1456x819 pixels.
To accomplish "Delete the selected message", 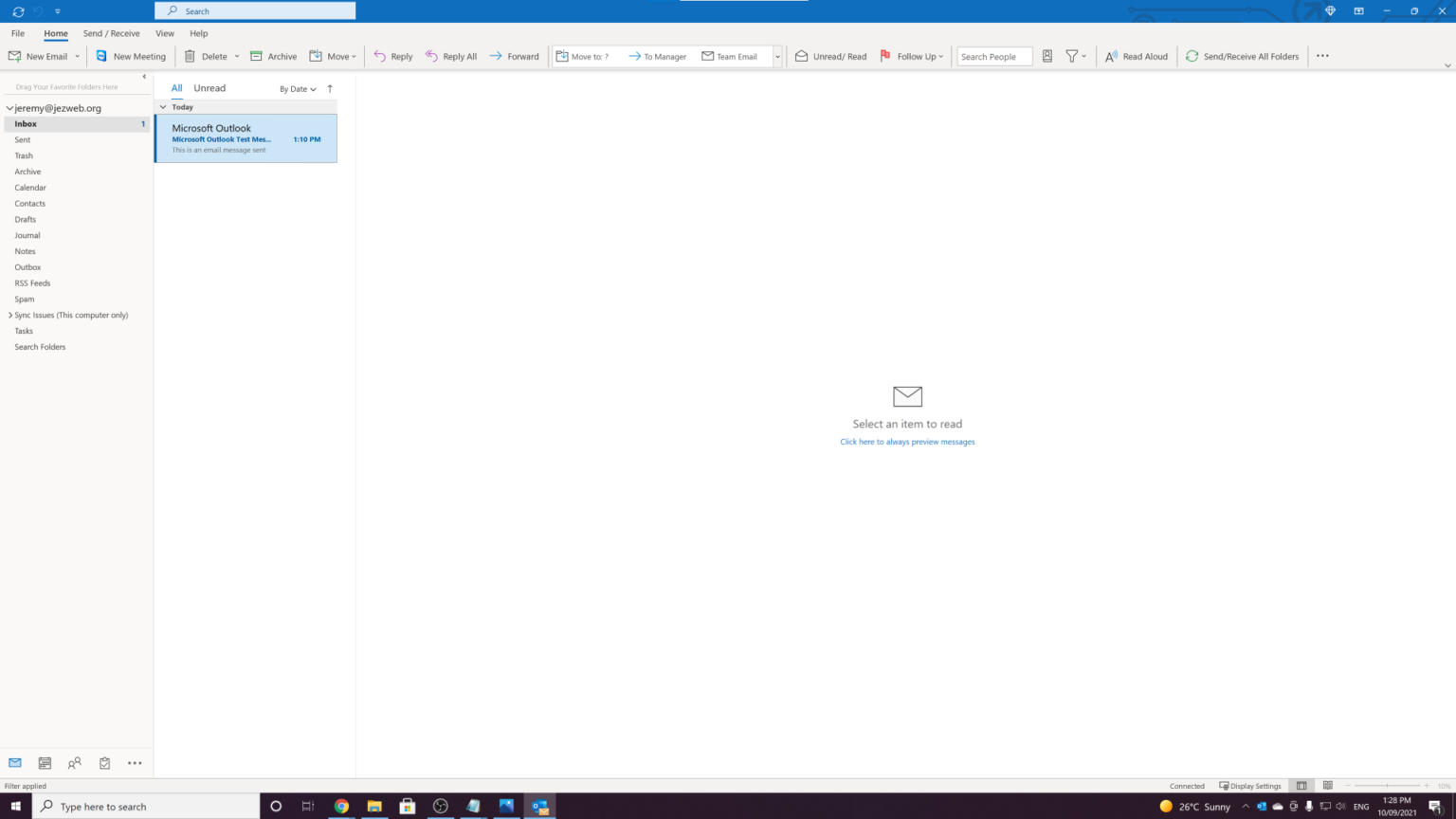I will (x=206, y=56).
